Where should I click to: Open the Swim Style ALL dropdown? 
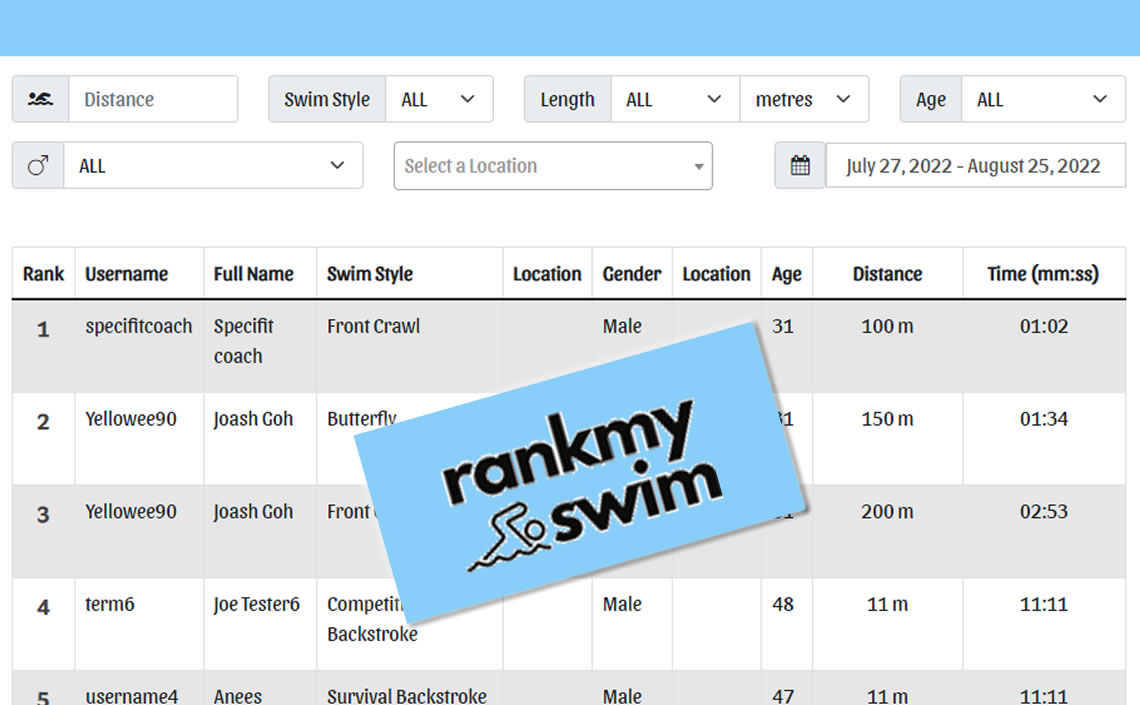pos(438,99)
